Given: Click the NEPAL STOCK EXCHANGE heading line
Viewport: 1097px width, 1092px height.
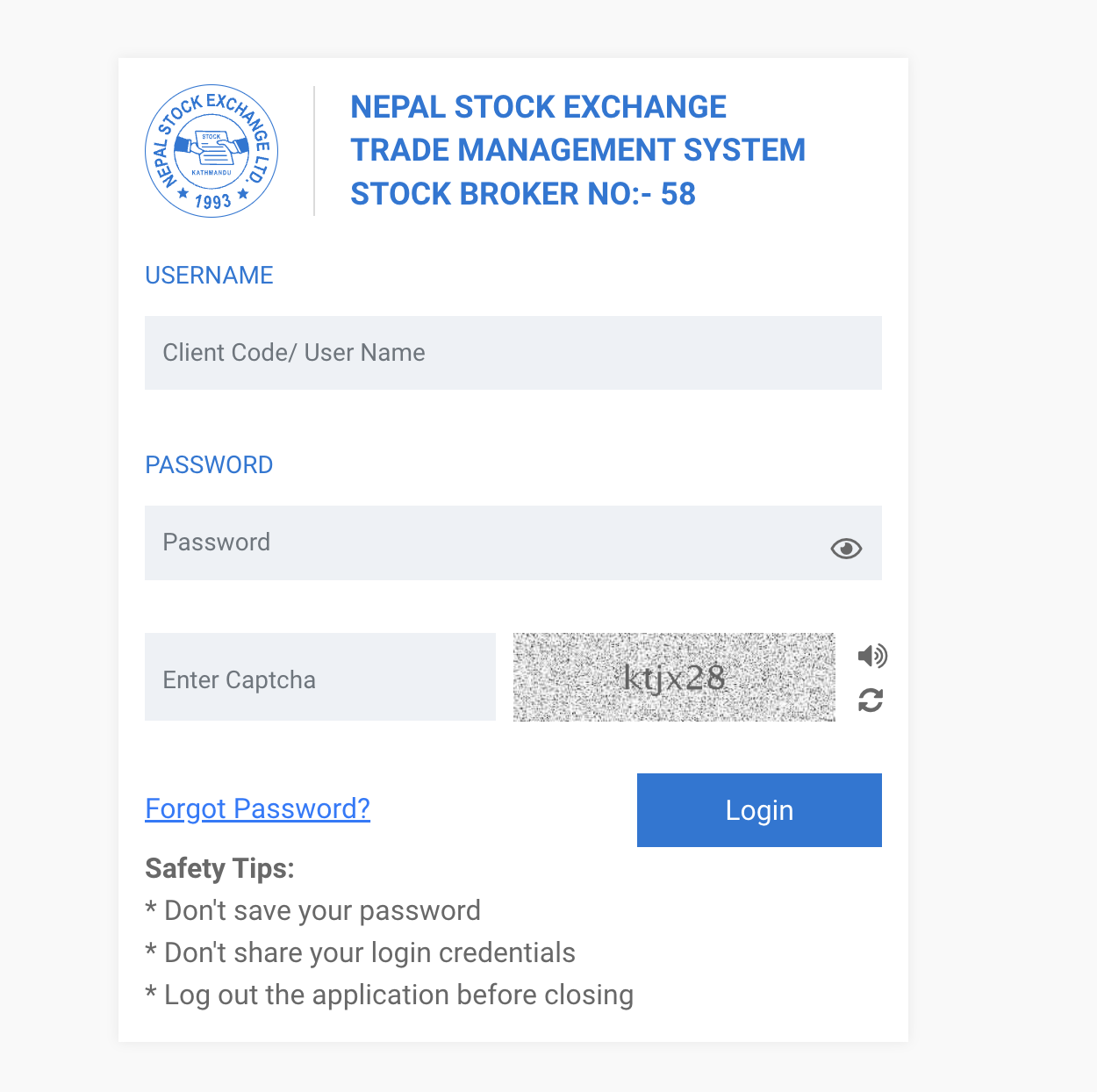Looking at the screenshot, I should tap(538, 107).
